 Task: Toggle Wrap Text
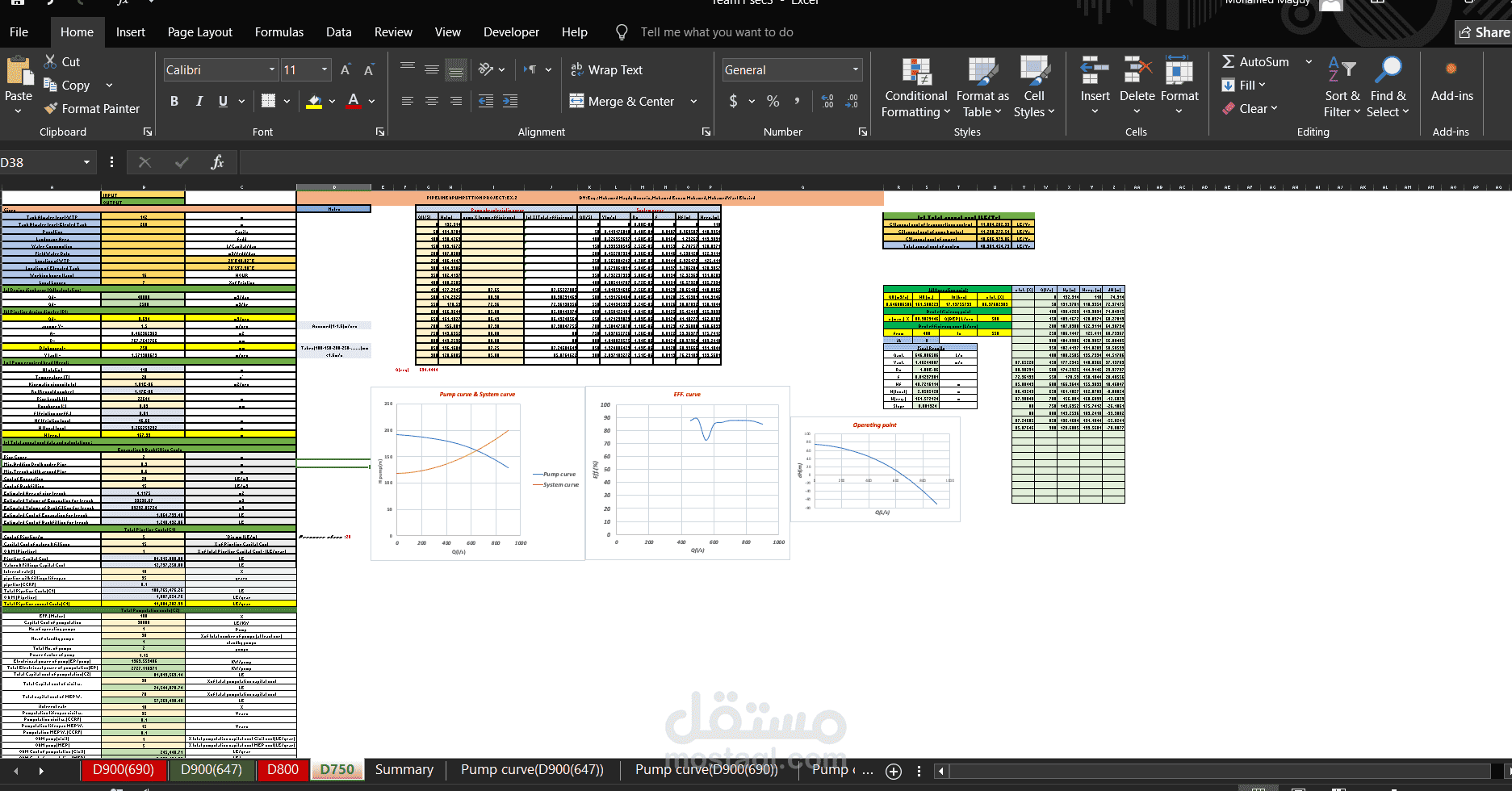[606, 70]
